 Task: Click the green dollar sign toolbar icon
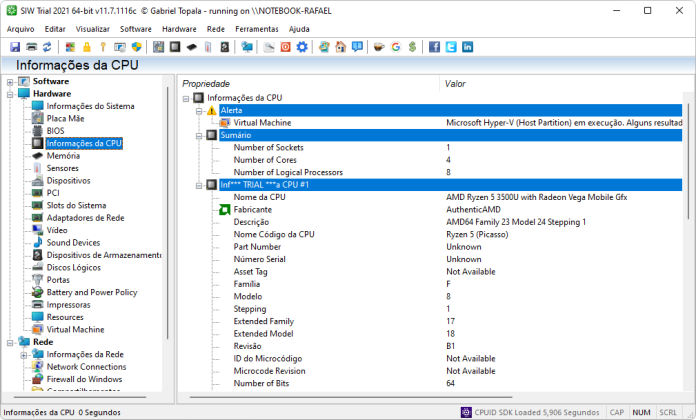[412, 47]
